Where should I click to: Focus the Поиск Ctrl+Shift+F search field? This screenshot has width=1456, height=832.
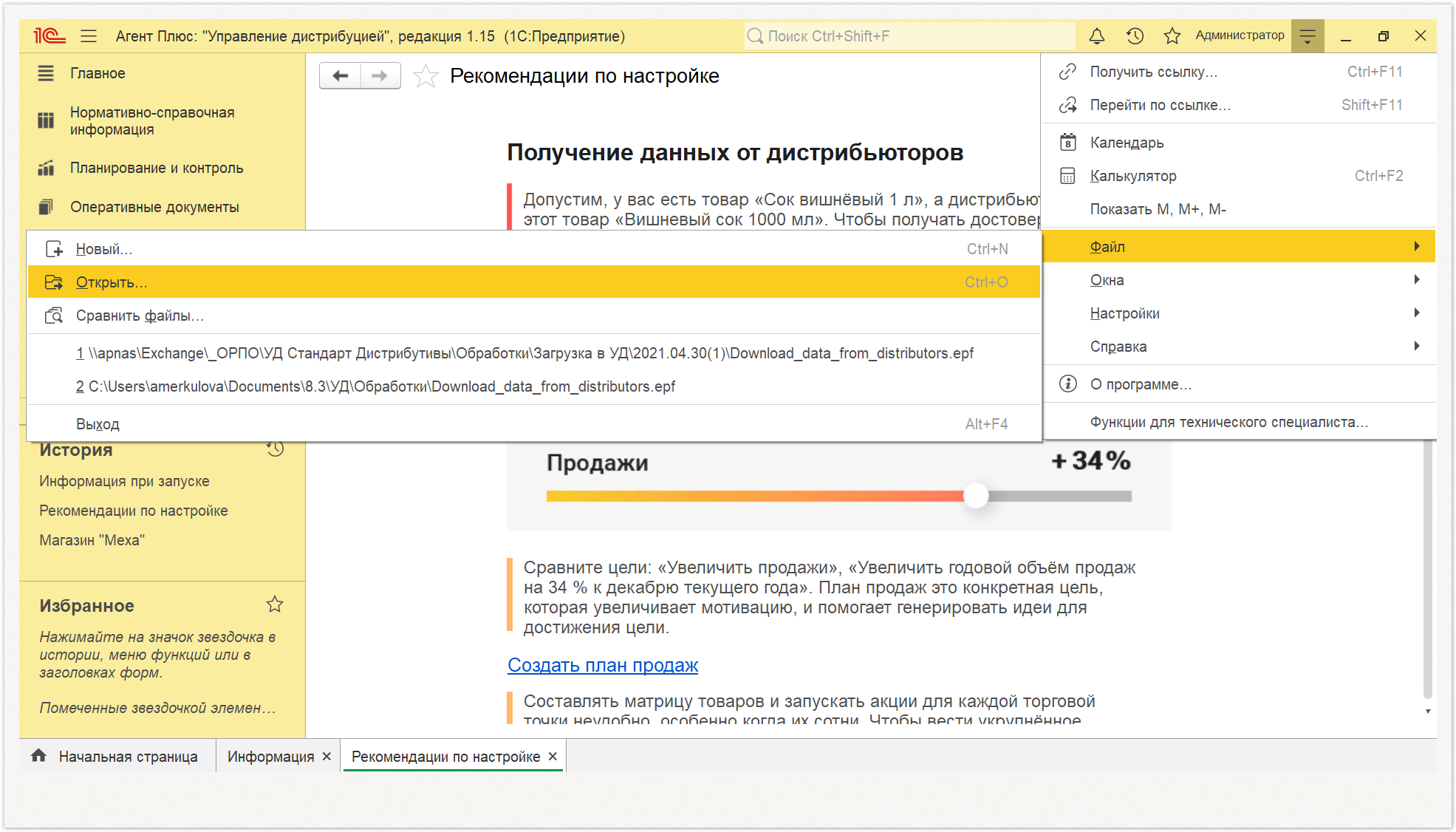[909, 35]
